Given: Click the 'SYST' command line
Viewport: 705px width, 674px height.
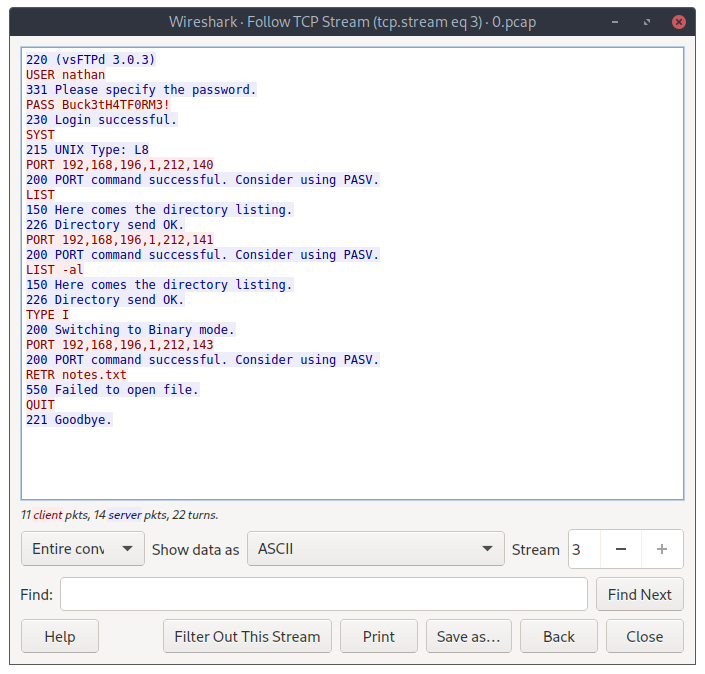Looking at the screenshot, I should pyautogui.click(x=40, y=135).
